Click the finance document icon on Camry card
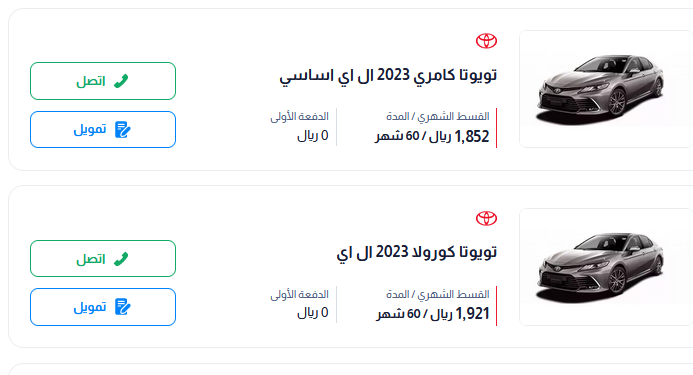 [122, 130]
